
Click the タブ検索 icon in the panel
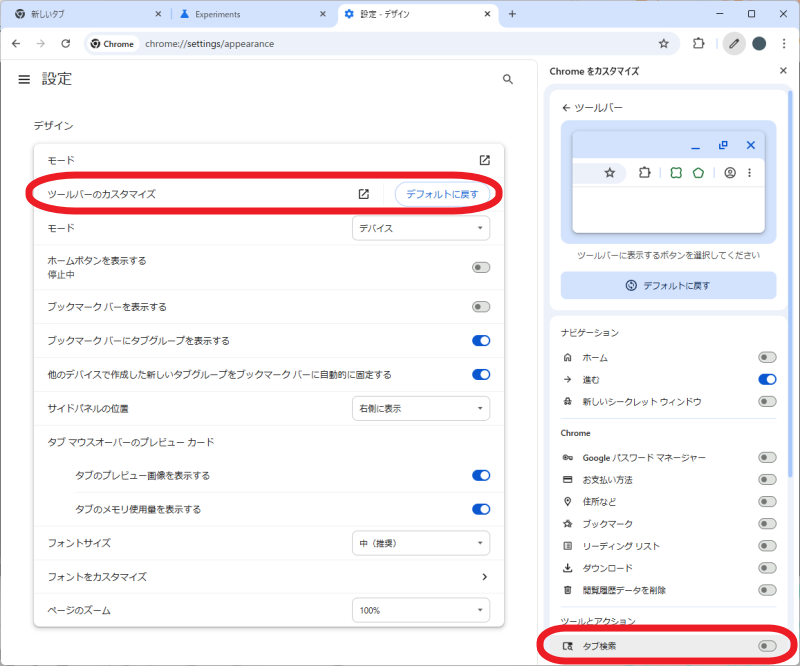pyautogui.click(x=567, y=646)
